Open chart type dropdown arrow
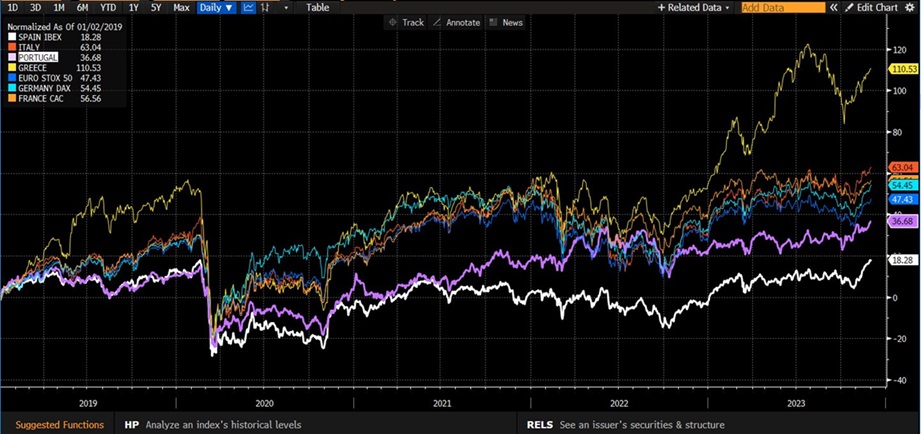Image resolution: width=921 pixels, height=434 pixels. click(286, 7)
